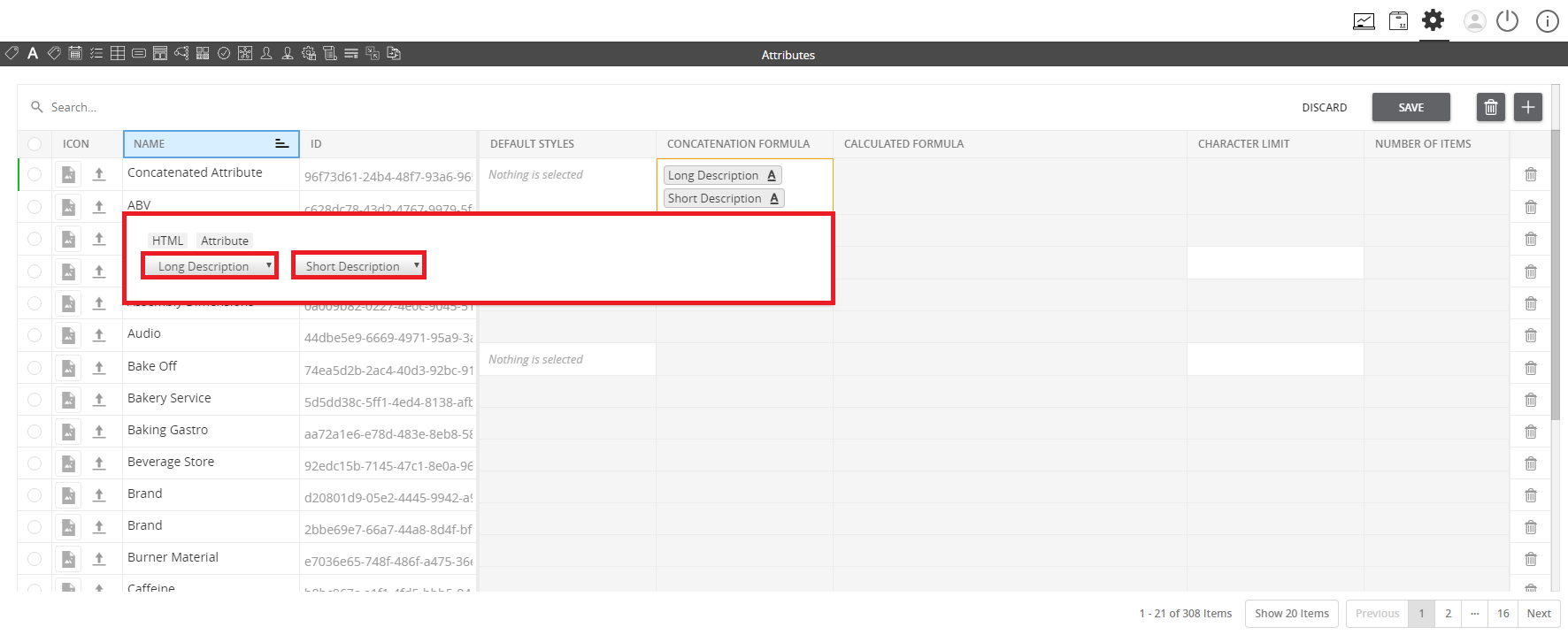Click the Character Limit cell in Bake Off row

tap(1275, 359)
